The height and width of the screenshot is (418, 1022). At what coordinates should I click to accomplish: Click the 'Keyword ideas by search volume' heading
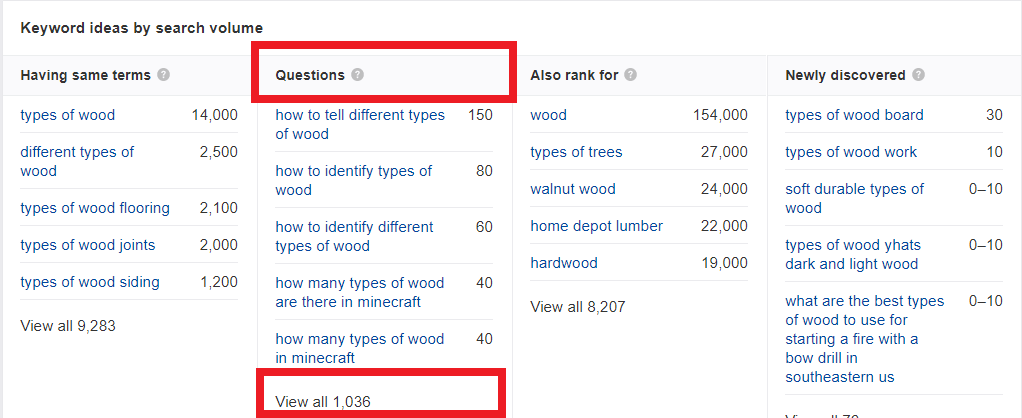pyautogui.click(x=141, y=28)
